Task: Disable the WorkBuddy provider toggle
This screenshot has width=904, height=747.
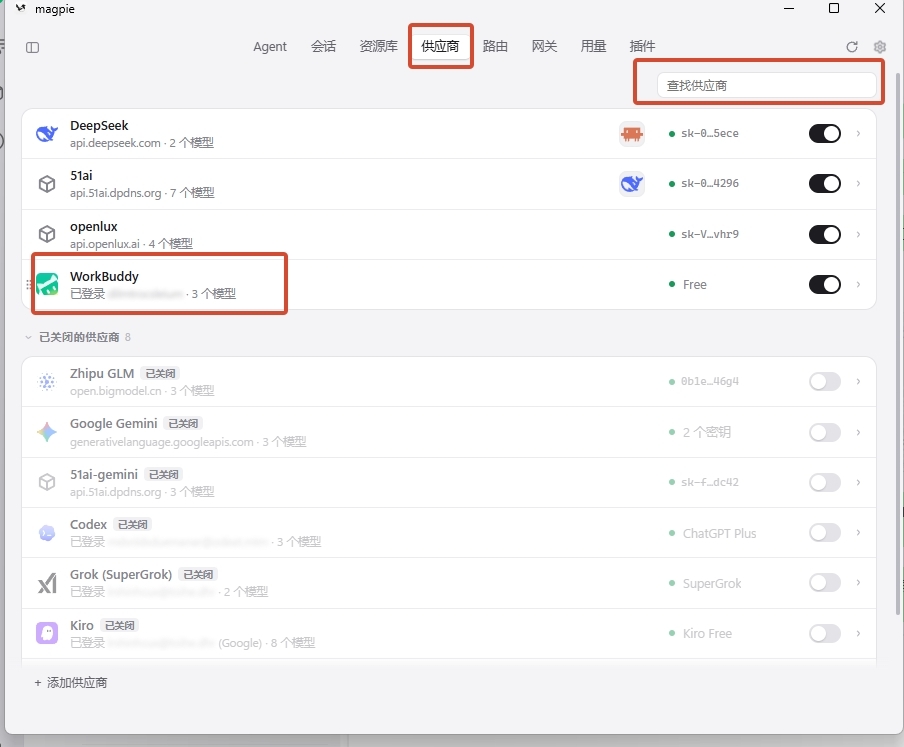Action: click(824, 284)
